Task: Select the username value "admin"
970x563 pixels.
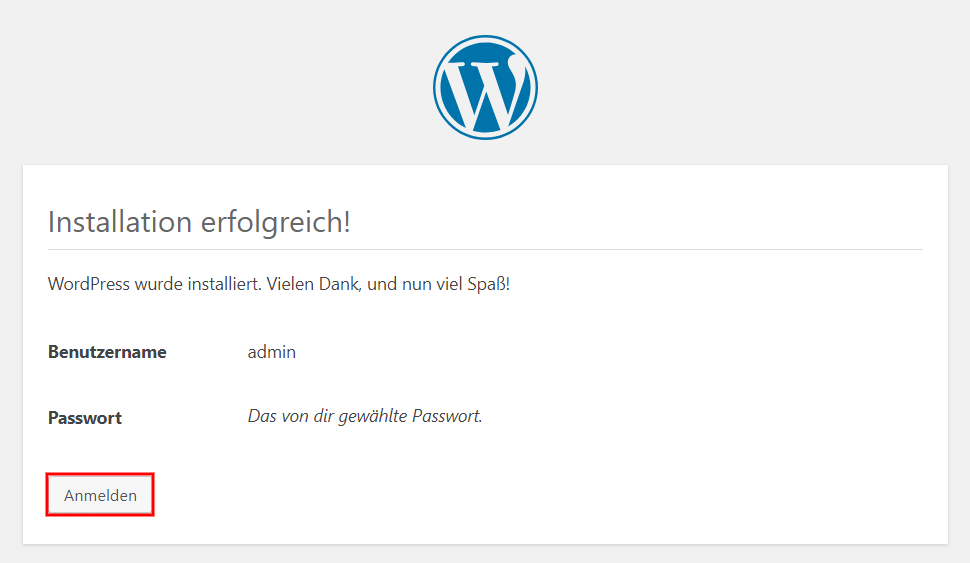Action: point(272,352)
